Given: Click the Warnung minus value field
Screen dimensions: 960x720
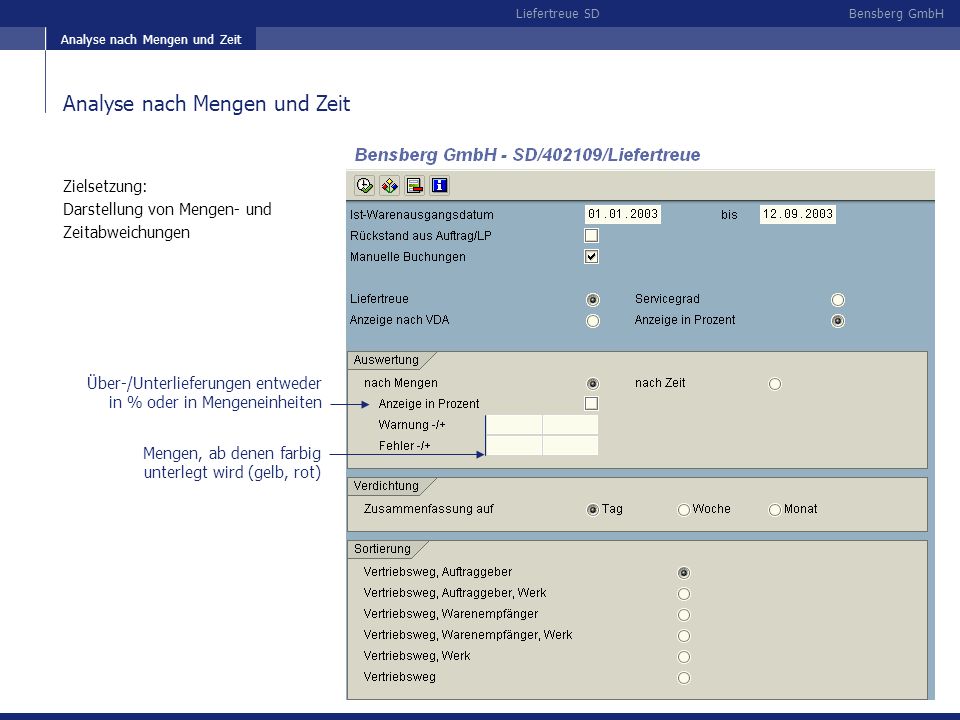Looking at the screenshot, I should pyautogui.click(x=514, y=425).
